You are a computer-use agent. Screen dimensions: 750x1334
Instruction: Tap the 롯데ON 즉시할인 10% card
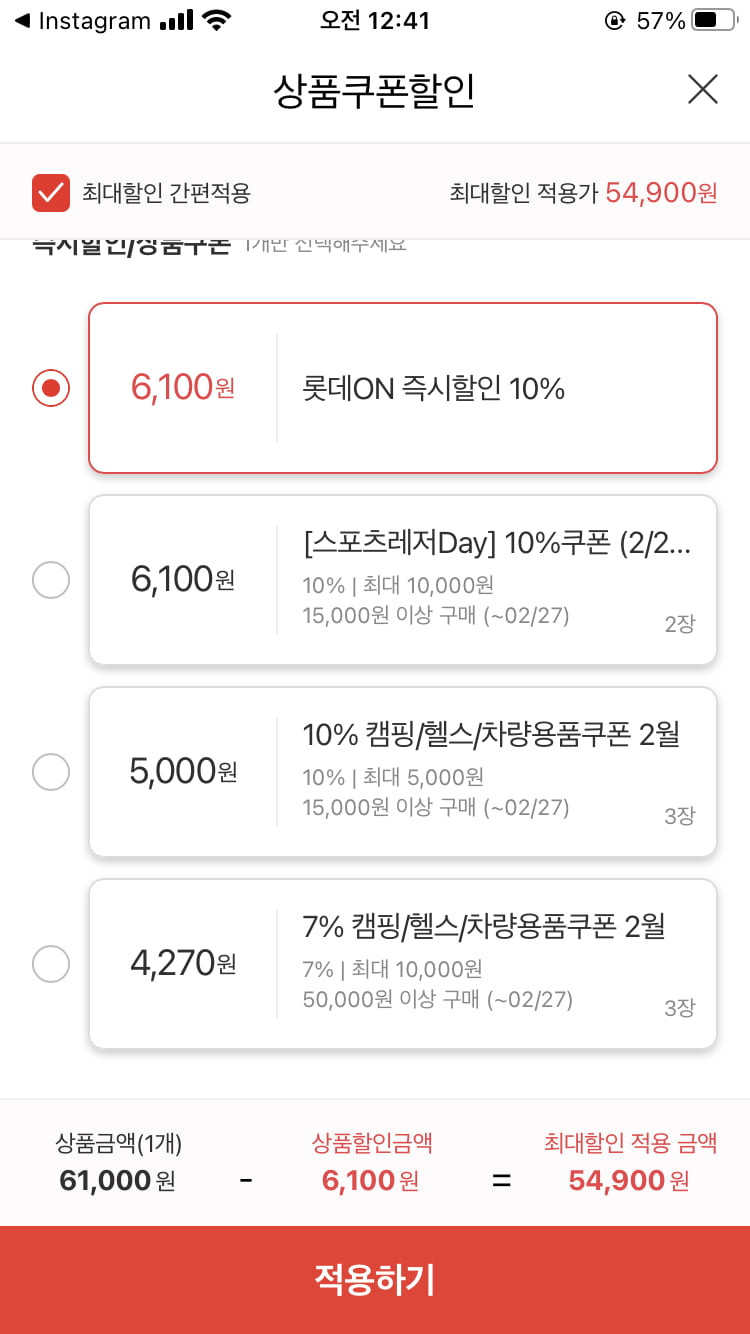[x=403, y=388]
